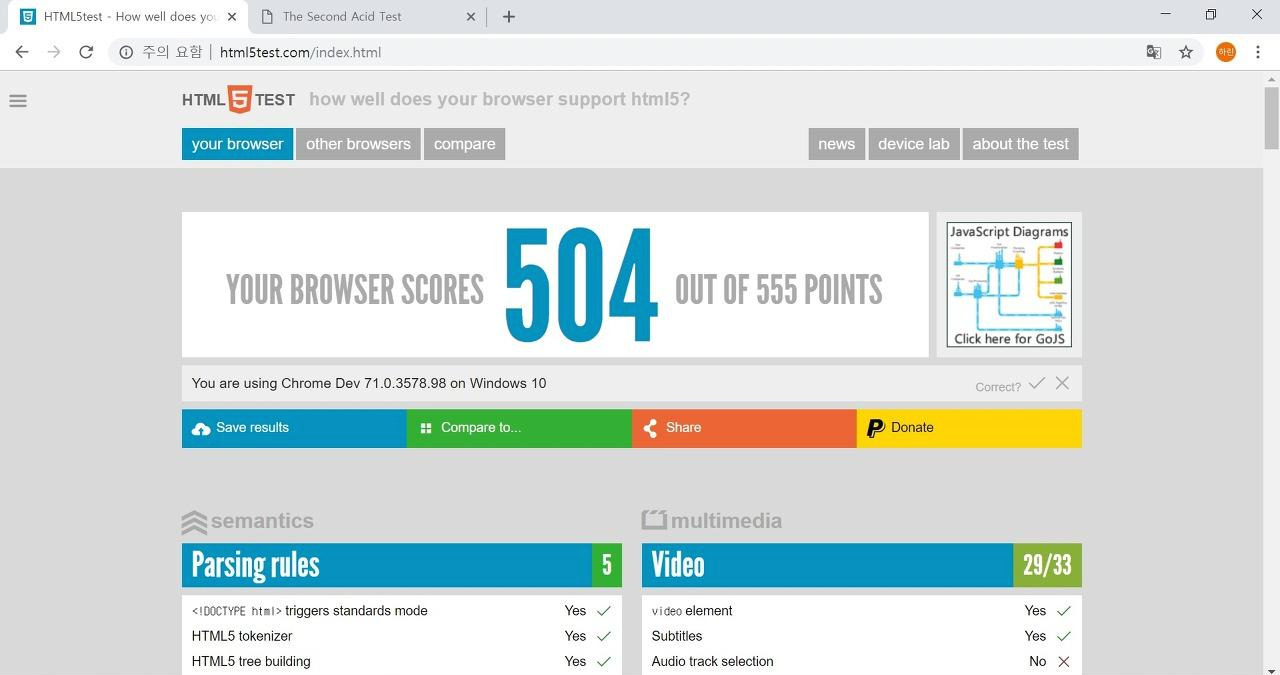Mark browser detection incorrect with the X icon

point(1062,383)
